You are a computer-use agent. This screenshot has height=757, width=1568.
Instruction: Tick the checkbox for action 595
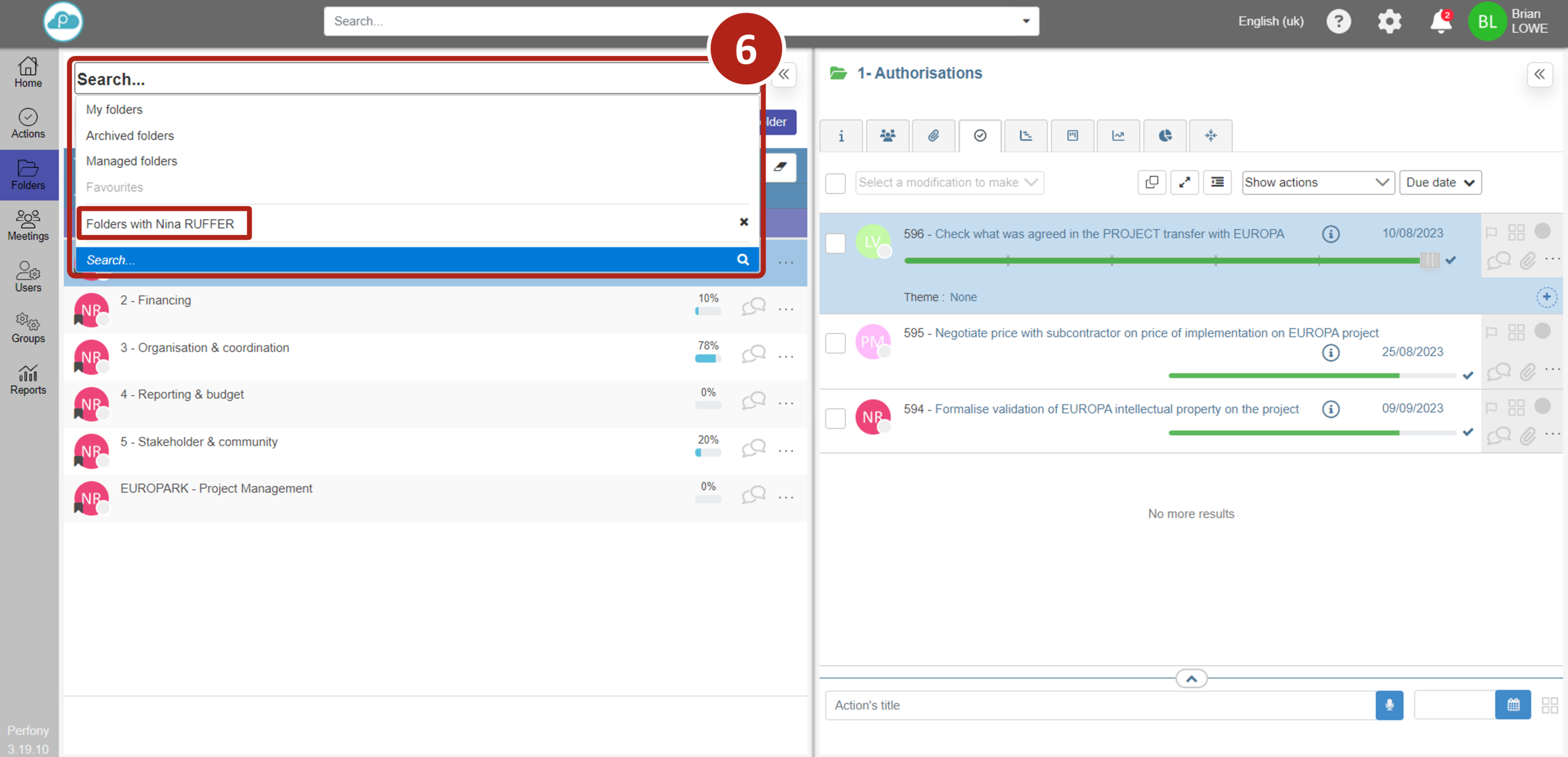pos(835,343)
